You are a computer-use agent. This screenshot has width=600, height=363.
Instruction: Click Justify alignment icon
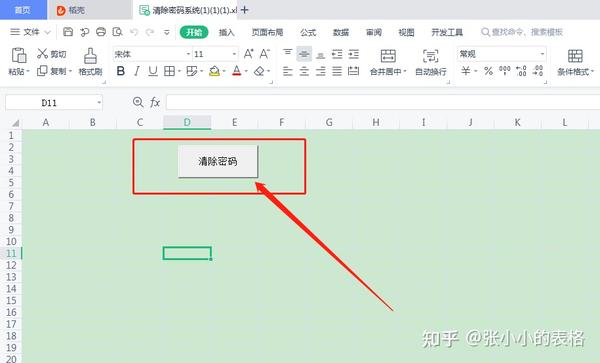coord(337,71)
